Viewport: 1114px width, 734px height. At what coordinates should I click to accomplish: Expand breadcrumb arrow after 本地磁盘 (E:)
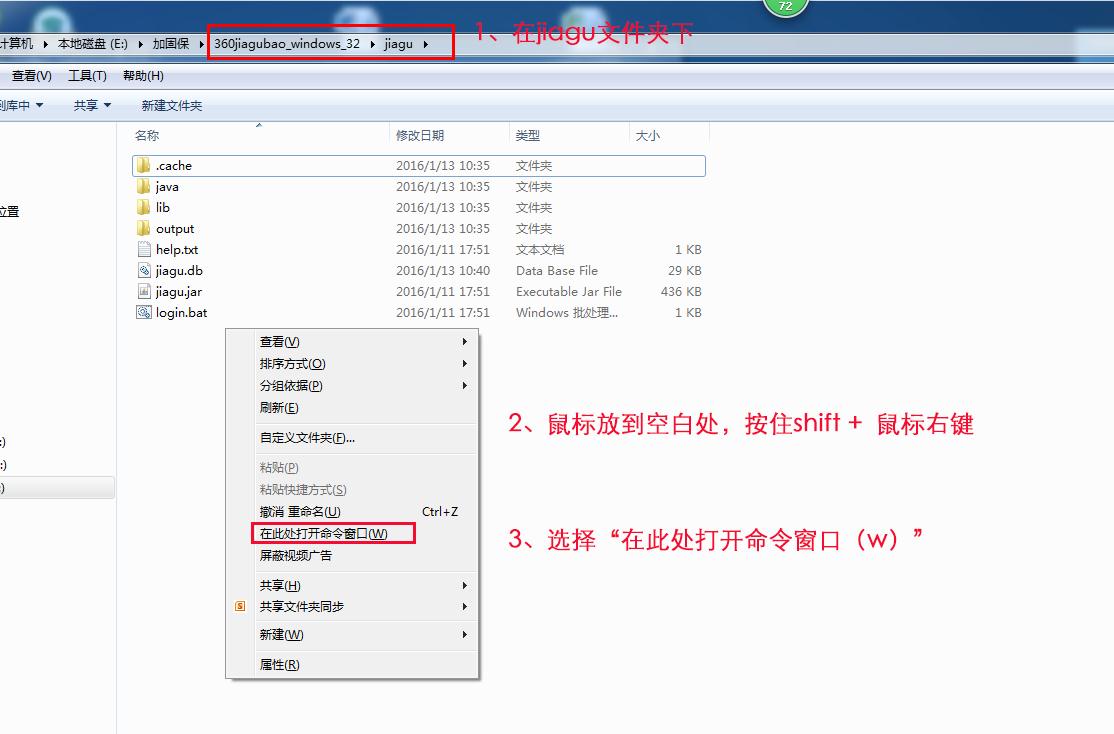pyautogui.click(x=139, y=44)
